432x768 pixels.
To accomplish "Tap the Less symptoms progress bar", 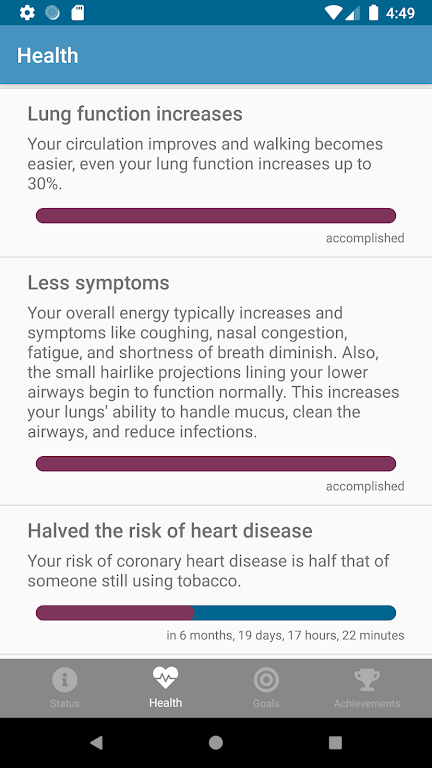I will pos(216,464).
